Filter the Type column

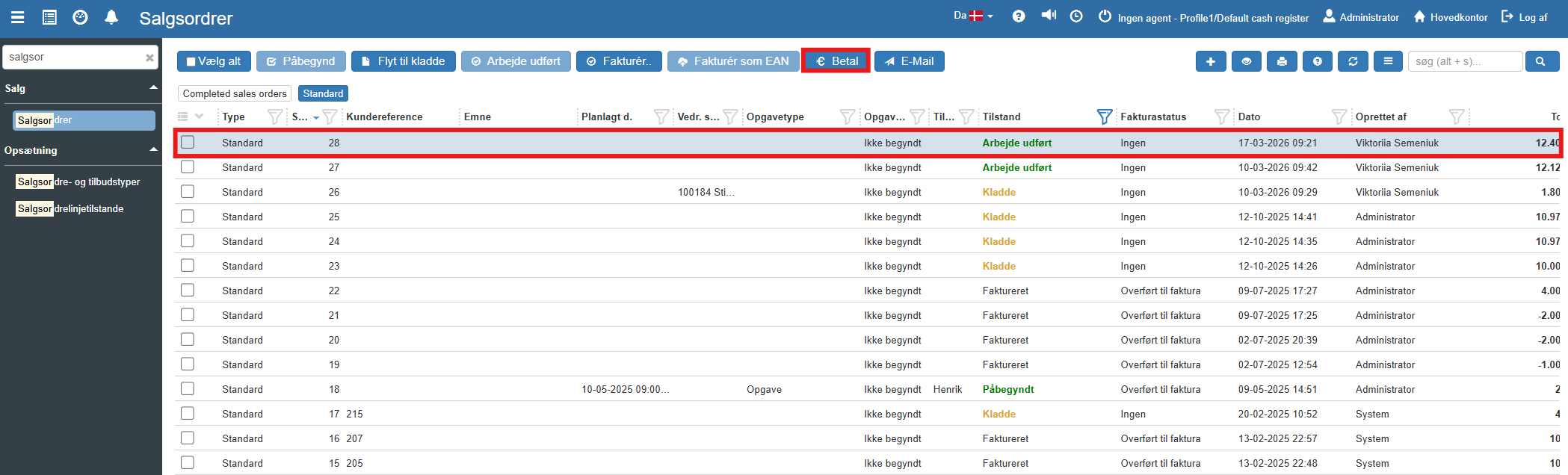point(275,117)
